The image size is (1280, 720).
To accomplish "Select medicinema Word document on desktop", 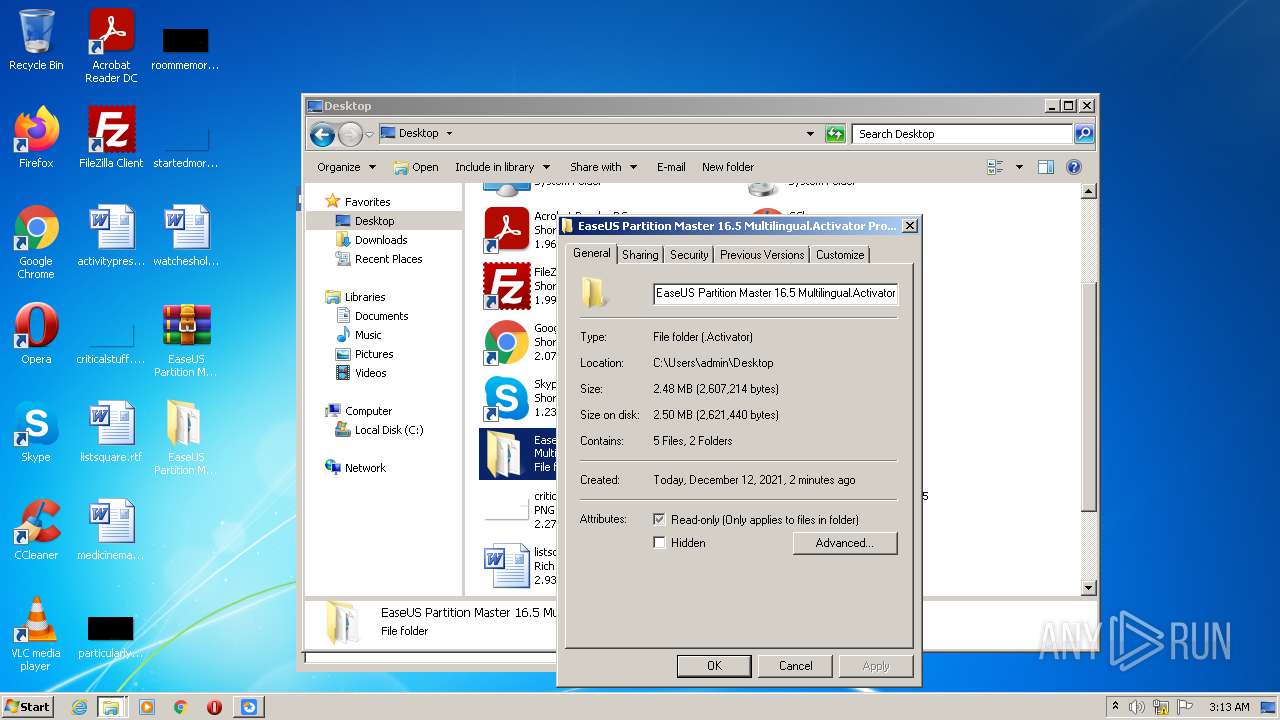I will pyautogui.click(x=111, y=530).
